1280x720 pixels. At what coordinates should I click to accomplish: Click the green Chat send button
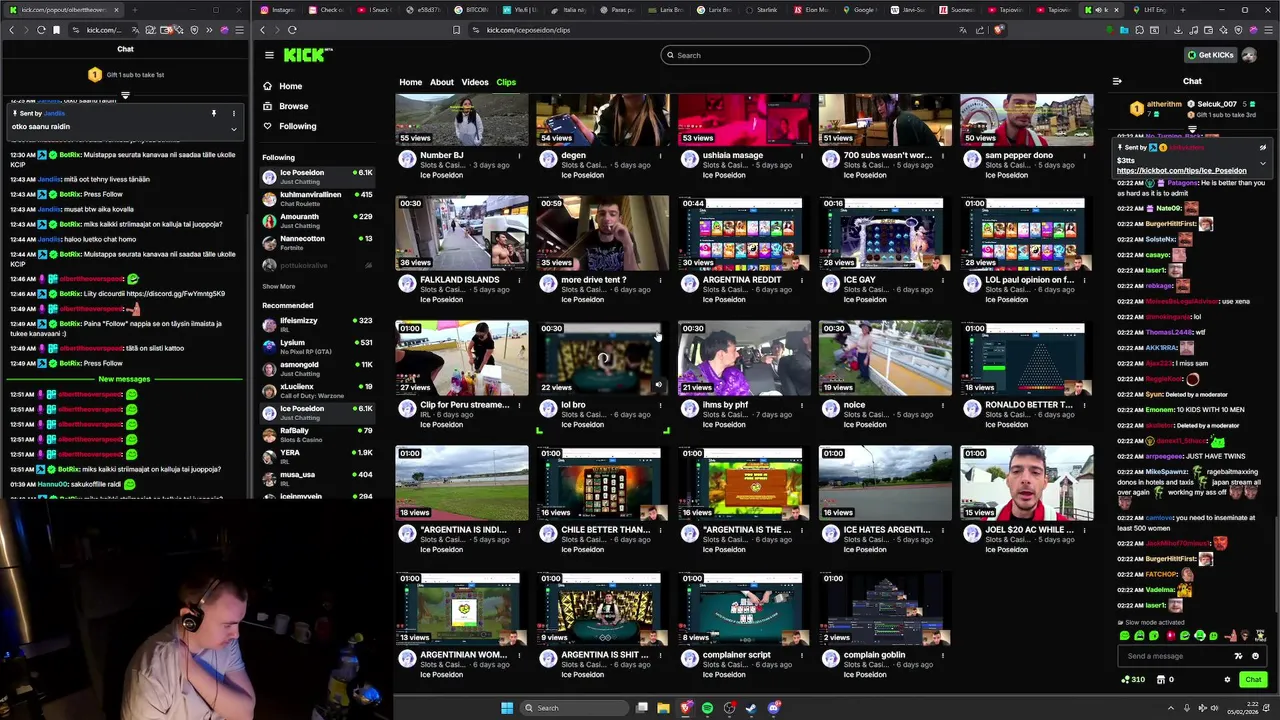pos(1253,680)
